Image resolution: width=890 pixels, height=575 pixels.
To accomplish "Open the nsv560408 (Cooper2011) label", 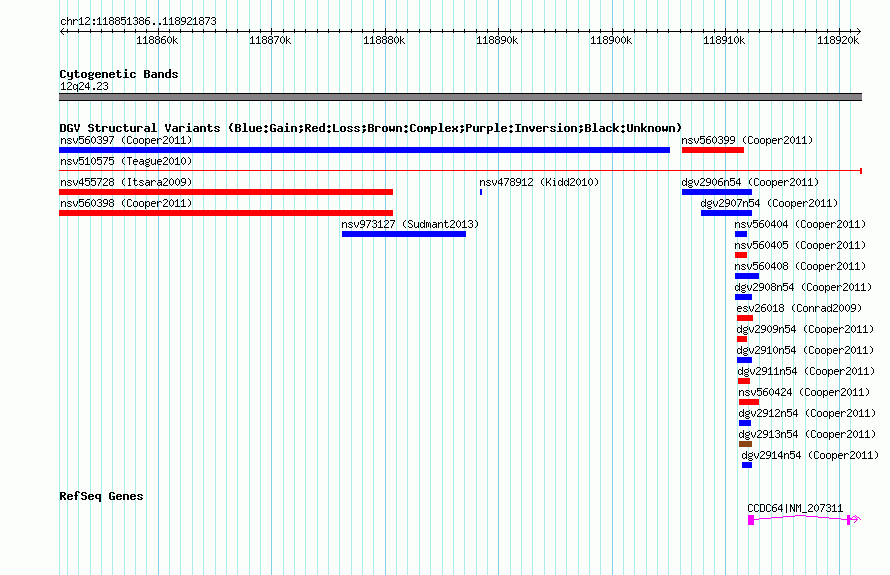I will (800, 266).
